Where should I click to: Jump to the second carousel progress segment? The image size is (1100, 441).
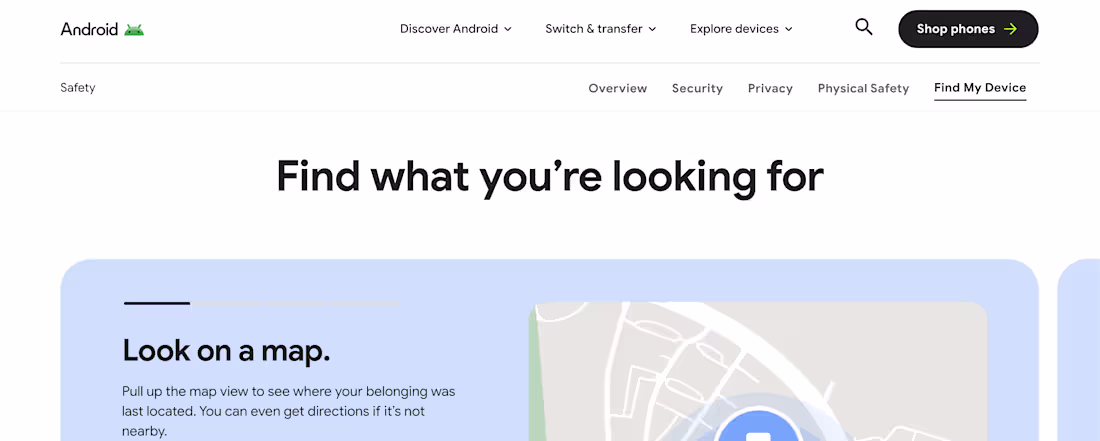click(226, 304)
